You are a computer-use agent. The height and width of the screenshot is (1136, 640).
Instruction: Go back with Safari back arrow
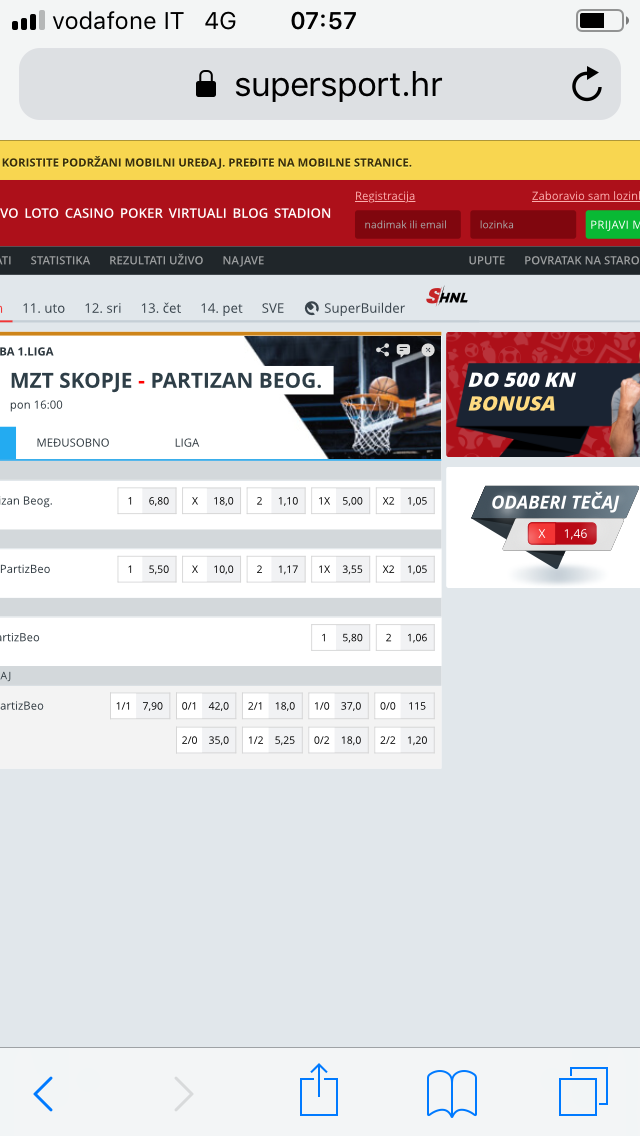[43, 1093]
